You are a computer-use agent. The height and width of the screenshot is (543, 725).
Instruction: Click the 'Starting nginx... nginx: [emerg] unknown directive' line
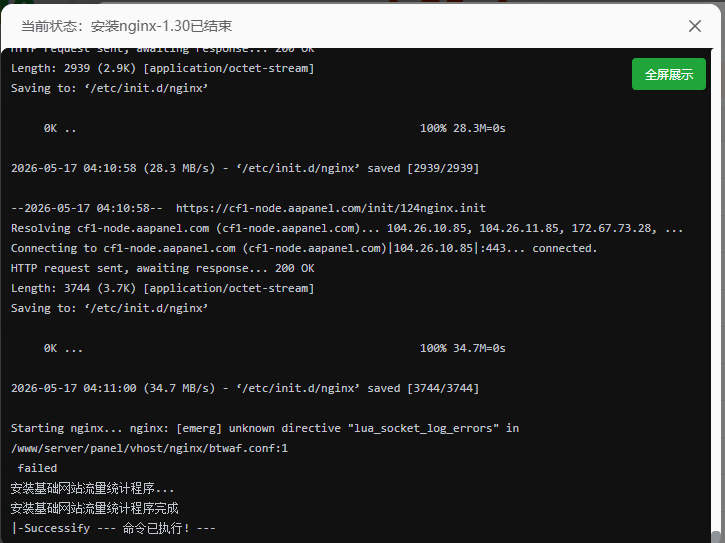point(264,428)
